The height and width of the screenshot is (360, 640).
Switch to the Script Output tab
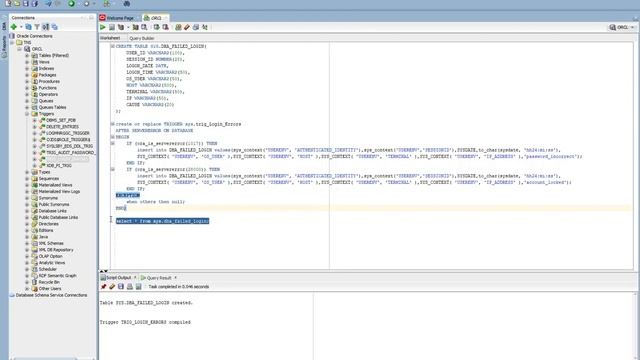coord(116,278)
